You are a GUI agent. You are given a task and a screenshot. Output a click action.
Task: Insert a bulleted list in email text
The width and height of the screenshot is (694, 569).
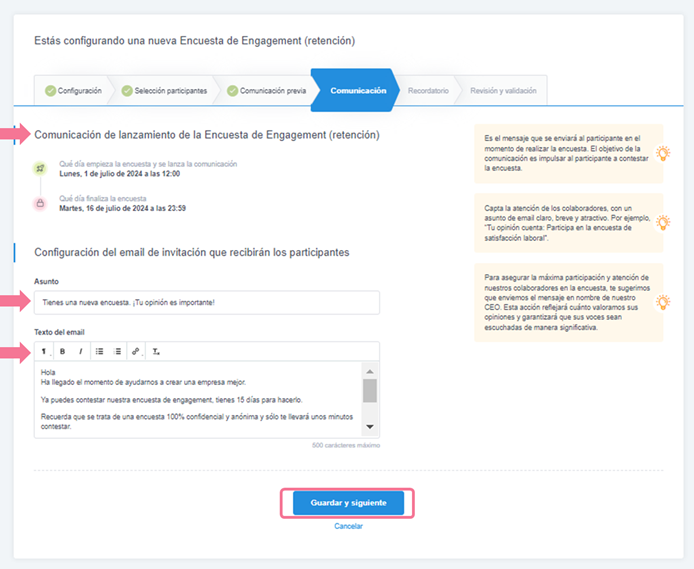pyautogui.click(x=99, y=352)
